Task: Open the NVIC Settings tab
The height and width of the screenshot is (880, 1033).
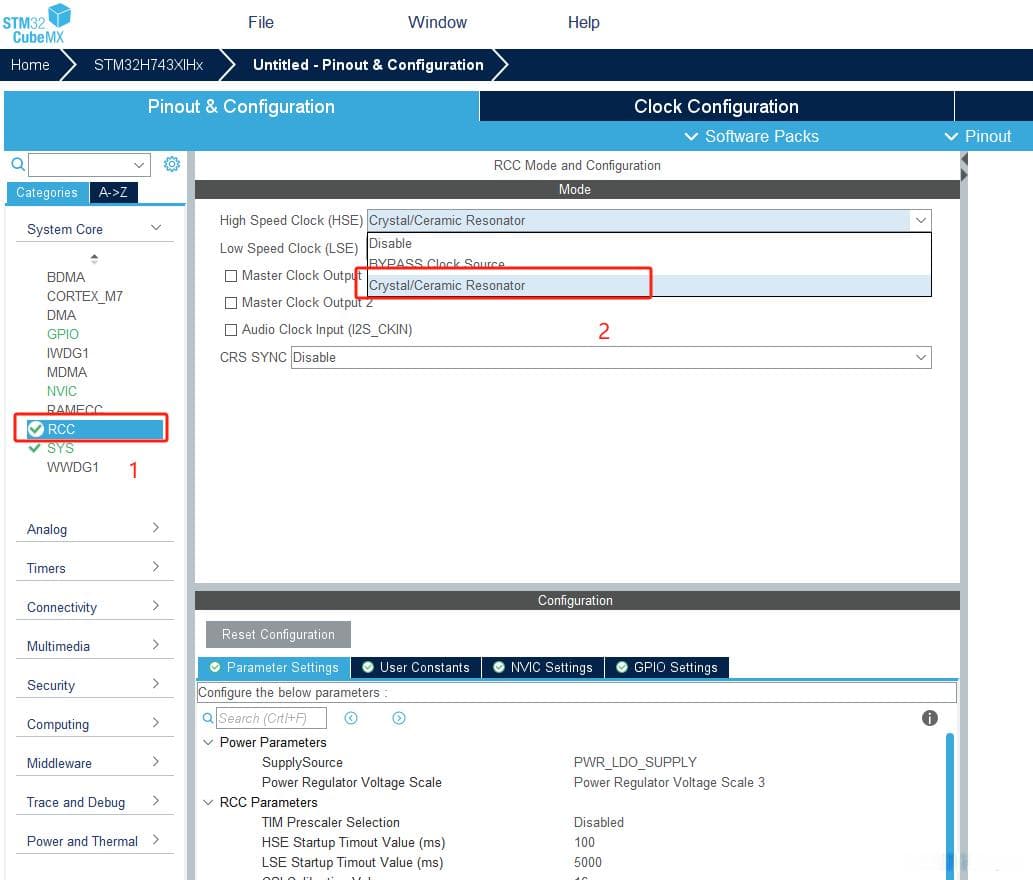Action: pyautogui.click(x=543, y=667)
